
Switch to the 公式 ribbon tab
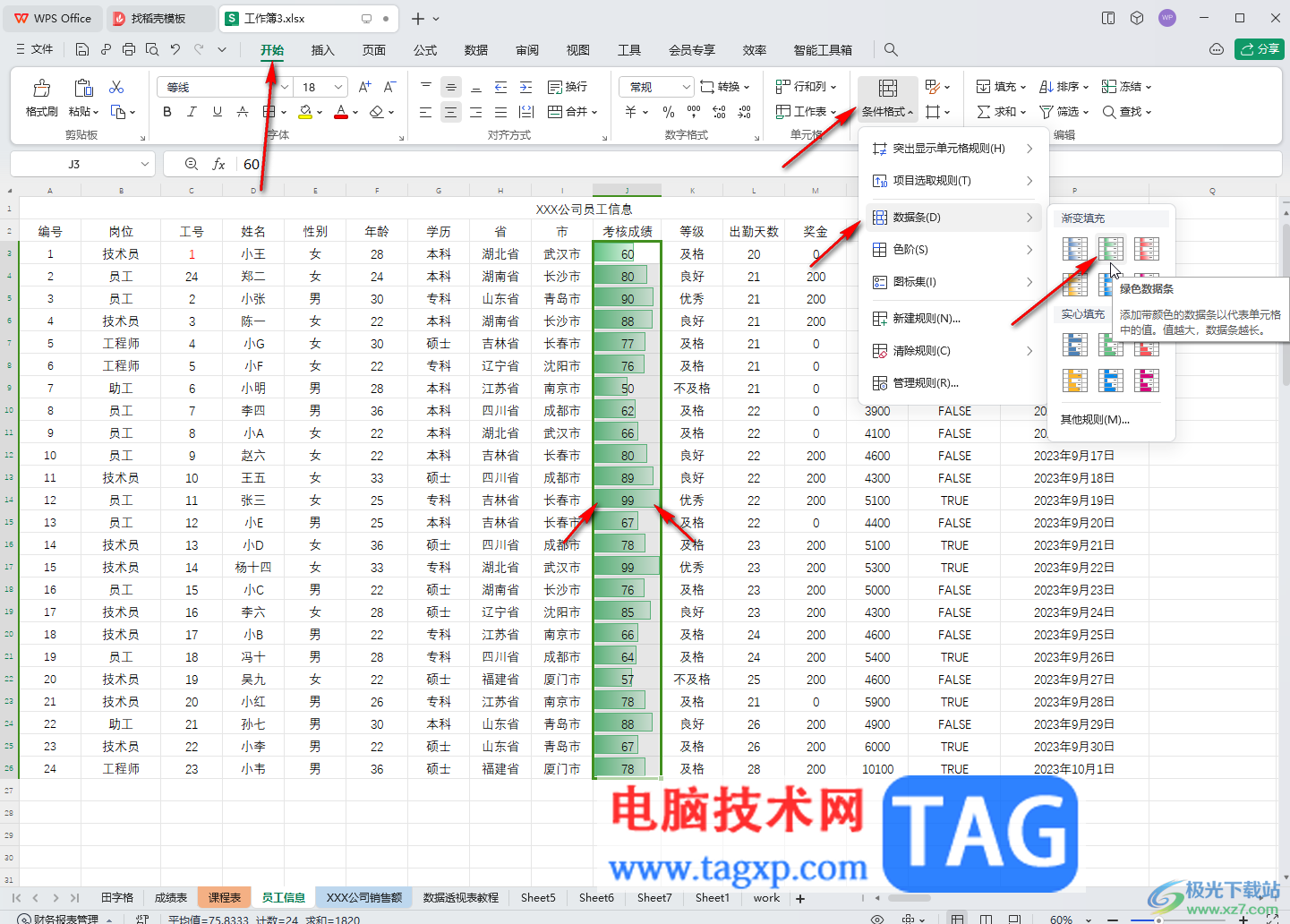coord(425,50)
